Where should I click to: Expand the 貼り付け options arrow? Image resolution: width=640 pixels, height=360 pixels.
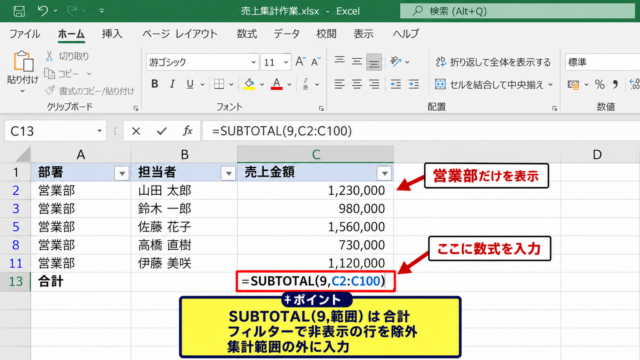(22, 91)
